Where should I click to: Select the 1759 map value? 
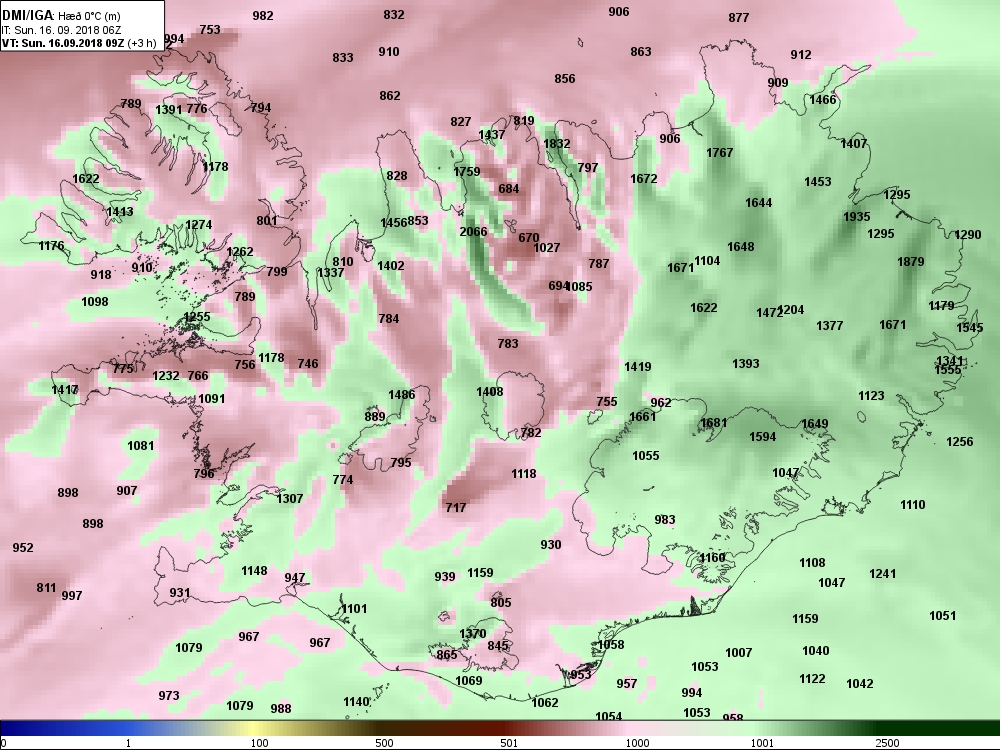tap(467, 172)
